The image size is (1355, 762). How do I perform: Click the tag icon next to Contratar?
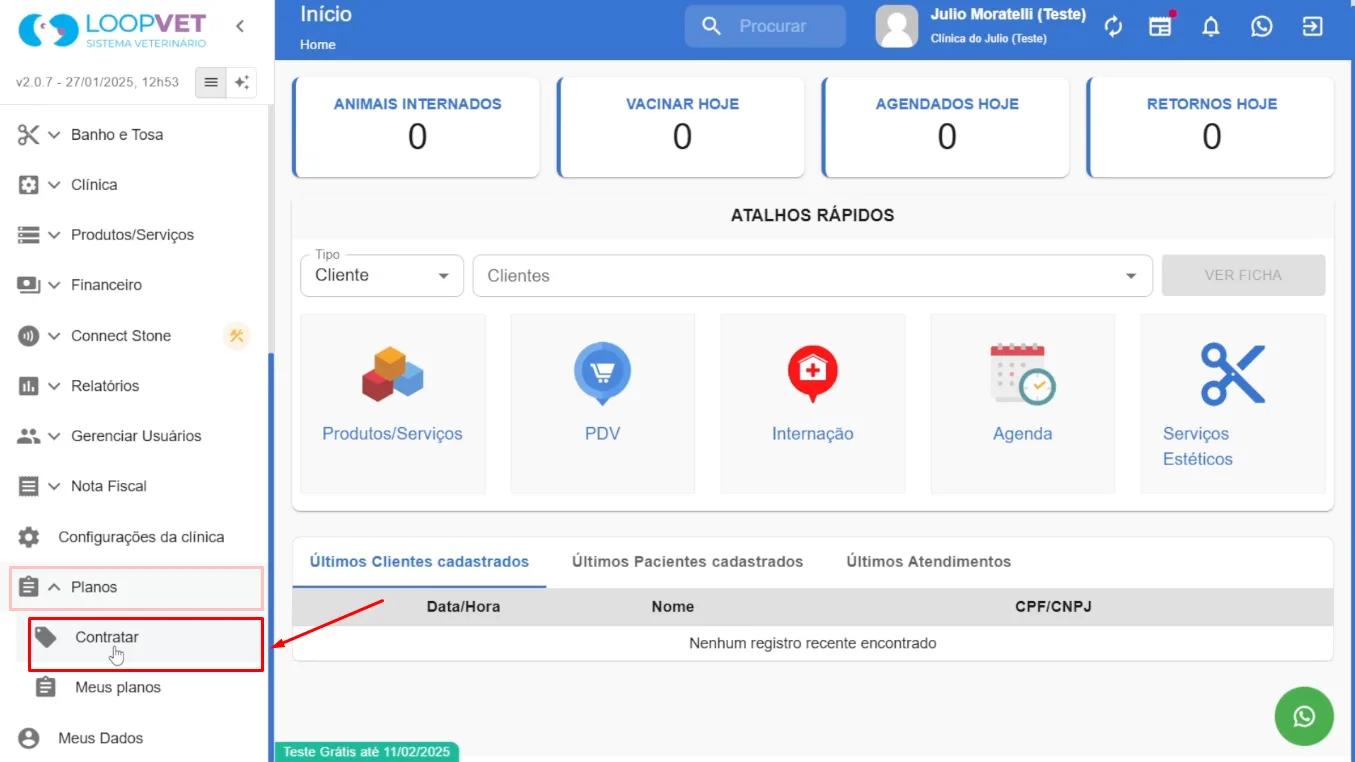click(46, 637)
